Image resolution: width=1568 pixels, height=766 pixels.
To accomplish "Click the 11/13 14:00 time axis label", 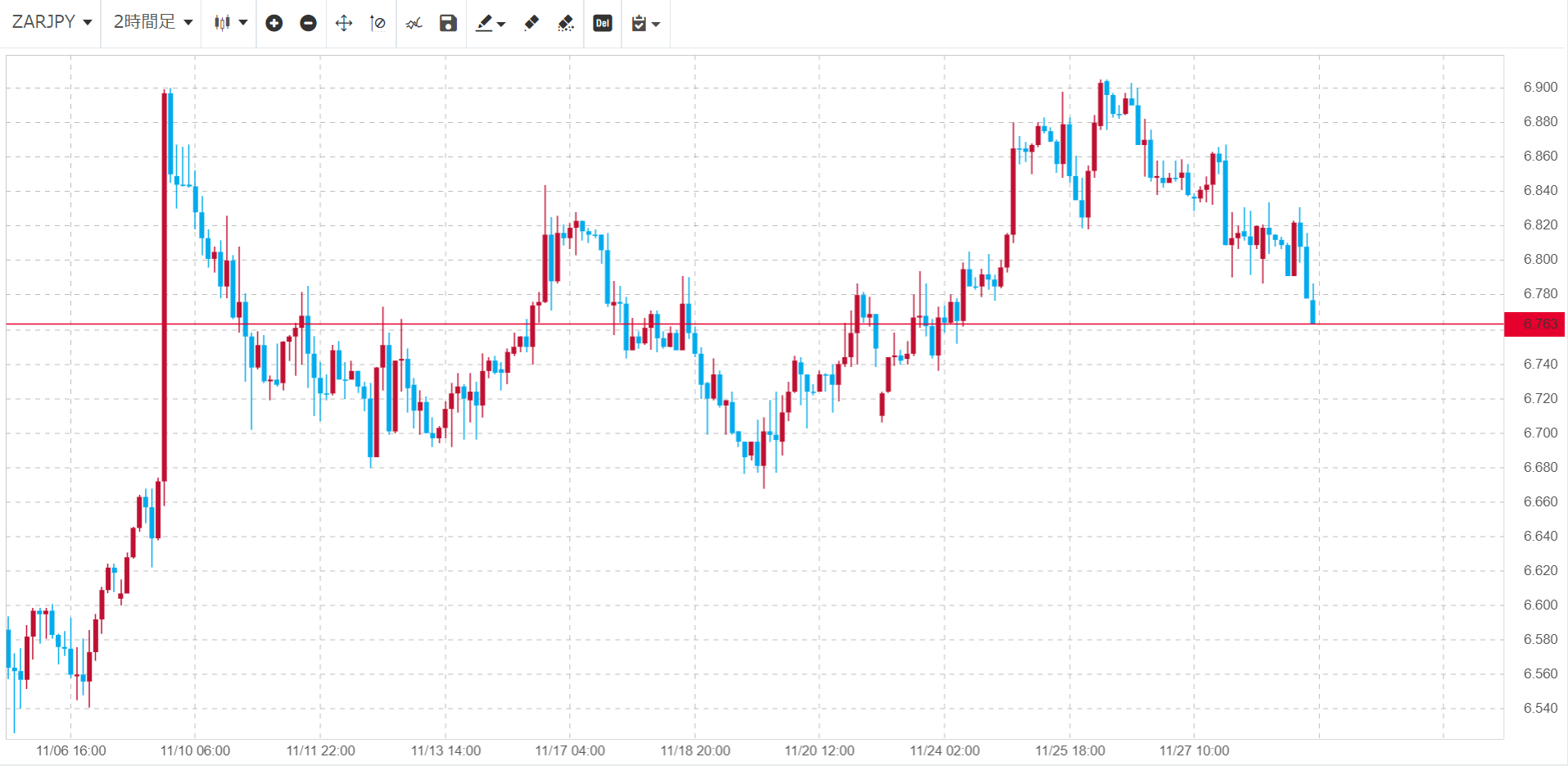I will [445, 750].
